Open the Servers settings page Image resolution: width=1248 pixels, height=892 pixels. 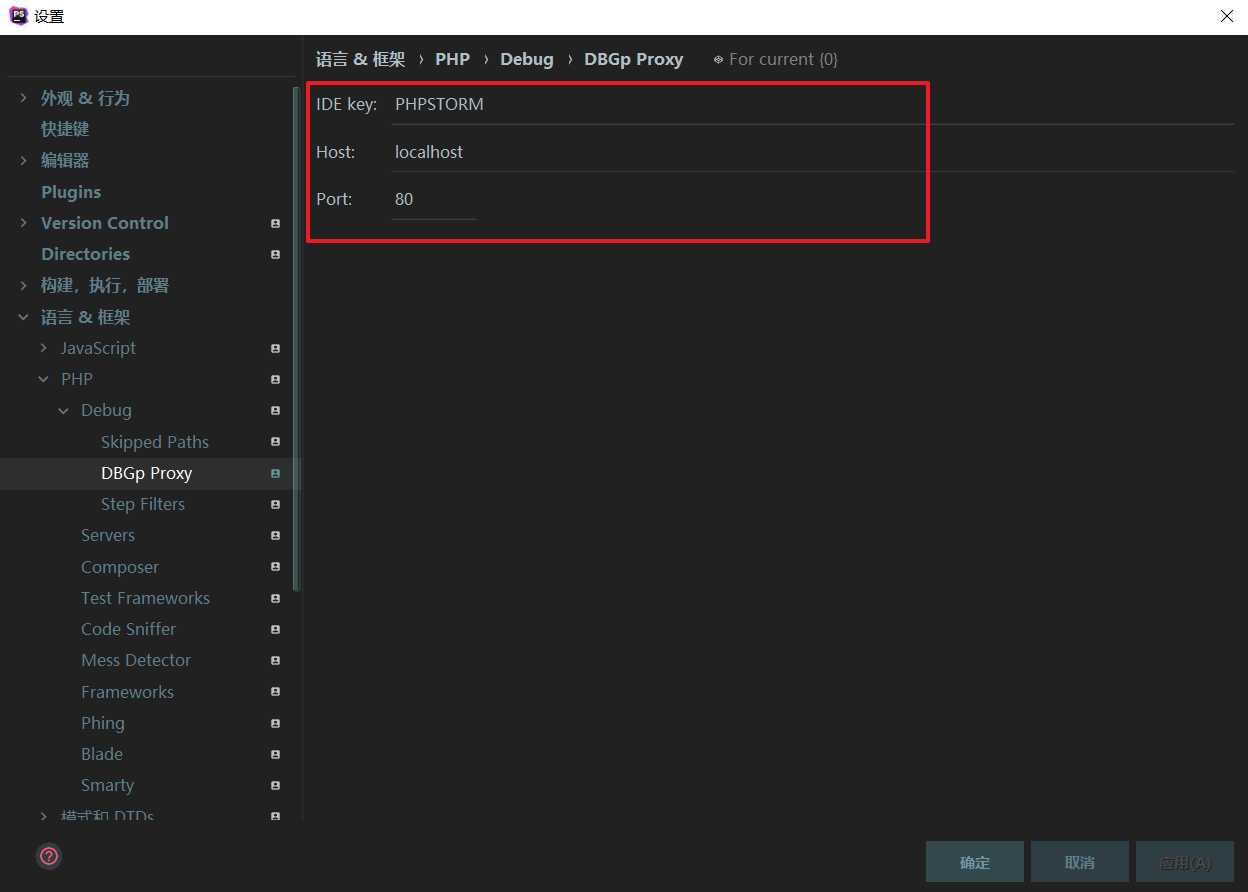point(108,535)
